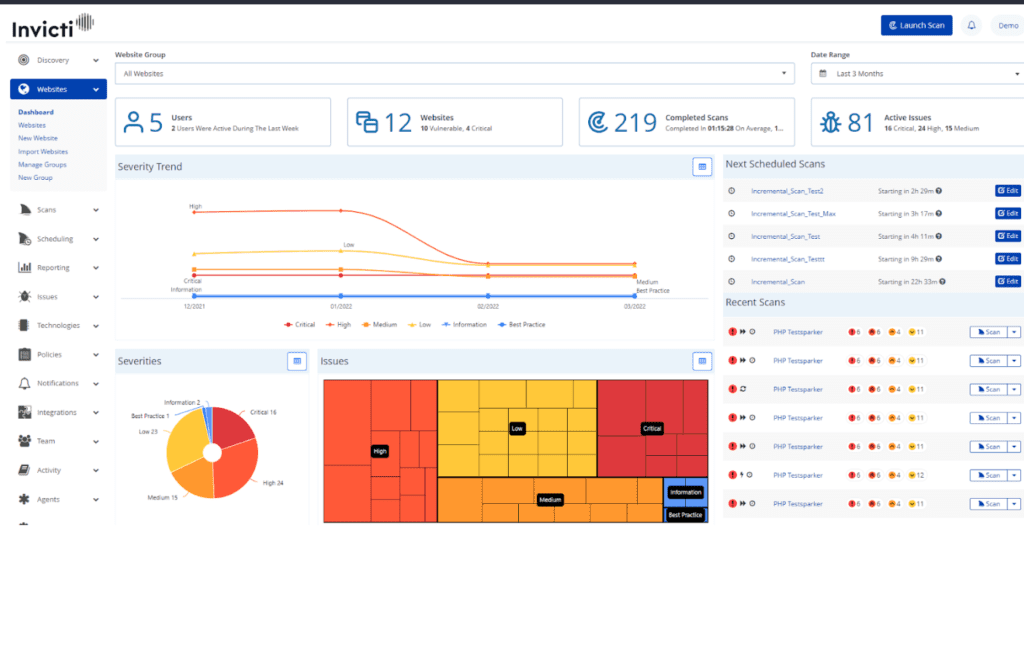Select the Scans shark icon in sidebar
The image size is (1024, 654).
coord(23,209)
